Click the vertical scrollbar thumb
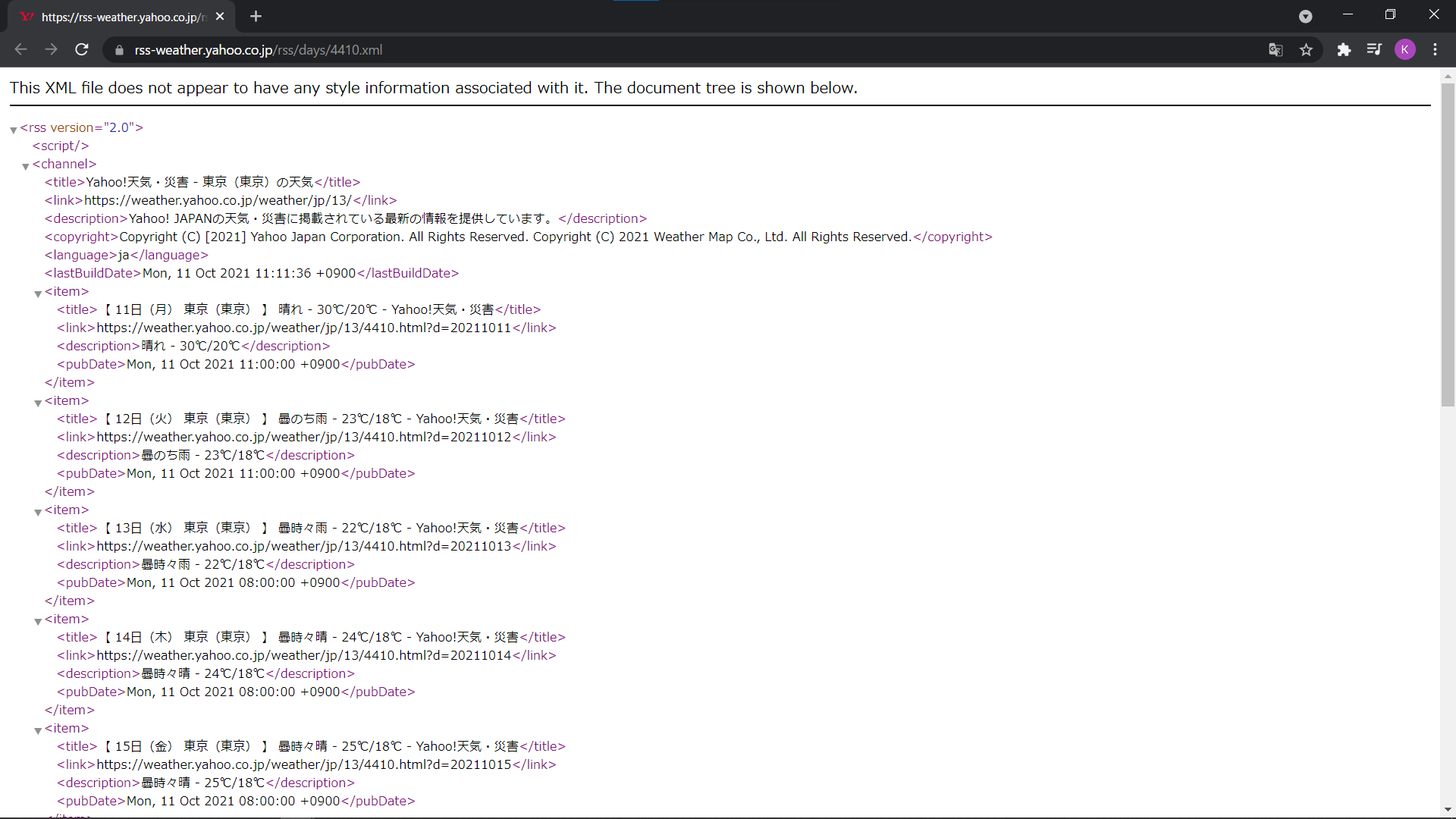Screen dimensions: 1456x819 tap(1448, 244)
